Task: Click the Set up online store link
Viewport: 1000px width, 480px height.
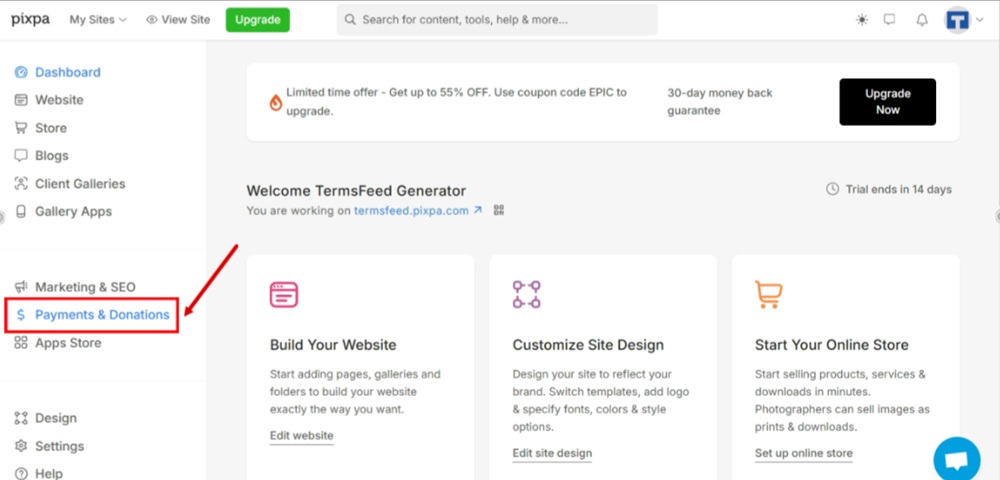Action: pyautogui.click(x=804, y=454)
